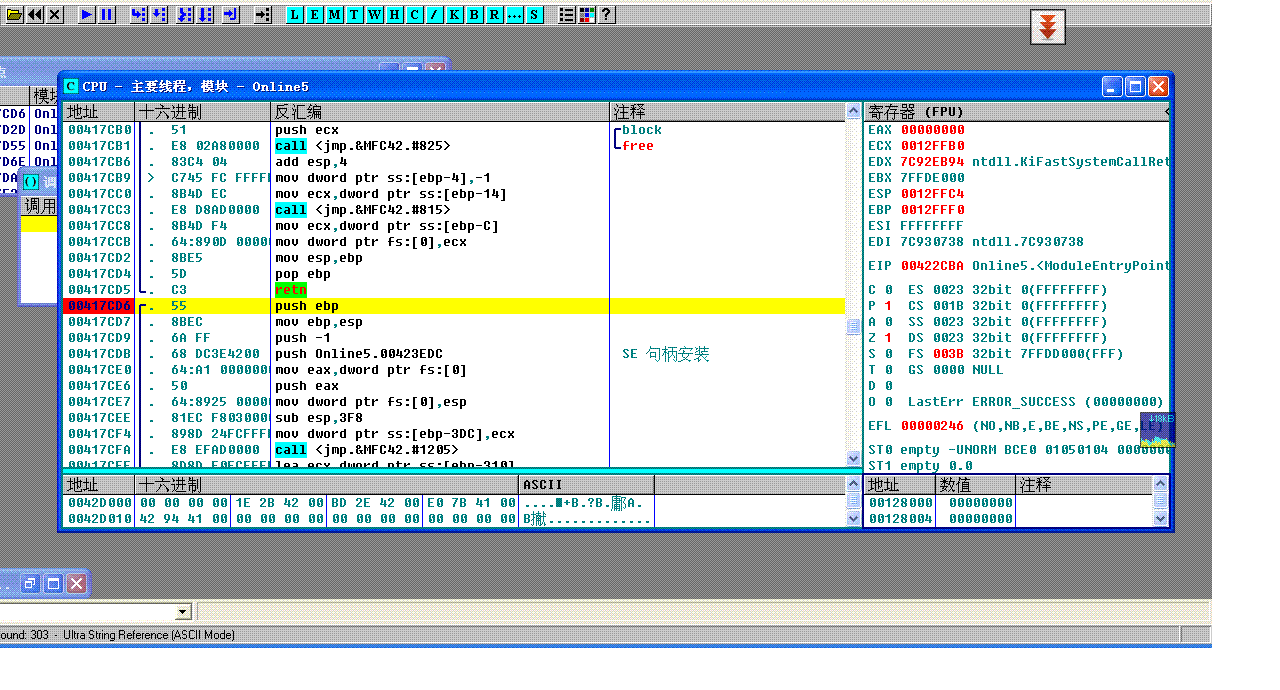Image resolution: width=1280 pixels, height=690 pixels.
Task: Open the Memory map window with M
Action: tap(334, 15)
